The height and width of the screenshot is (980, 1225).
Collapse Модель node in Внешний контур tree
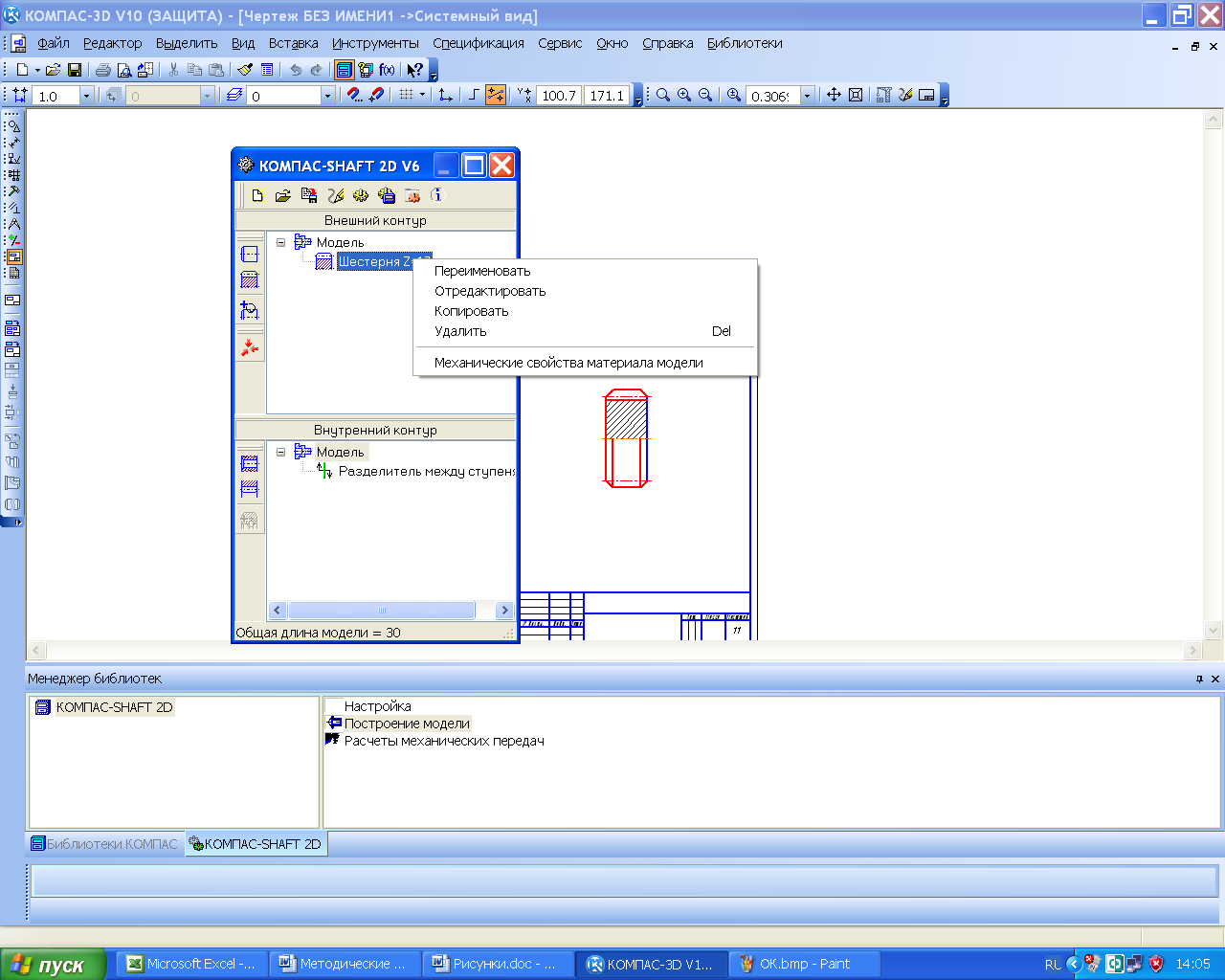point(280,242)
